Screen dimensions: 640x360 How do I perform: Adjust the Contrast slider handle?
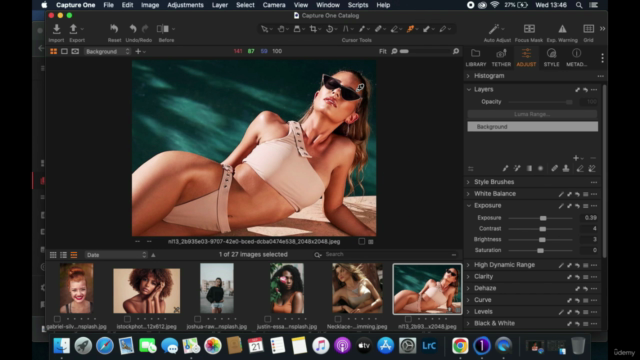[542, 229]
